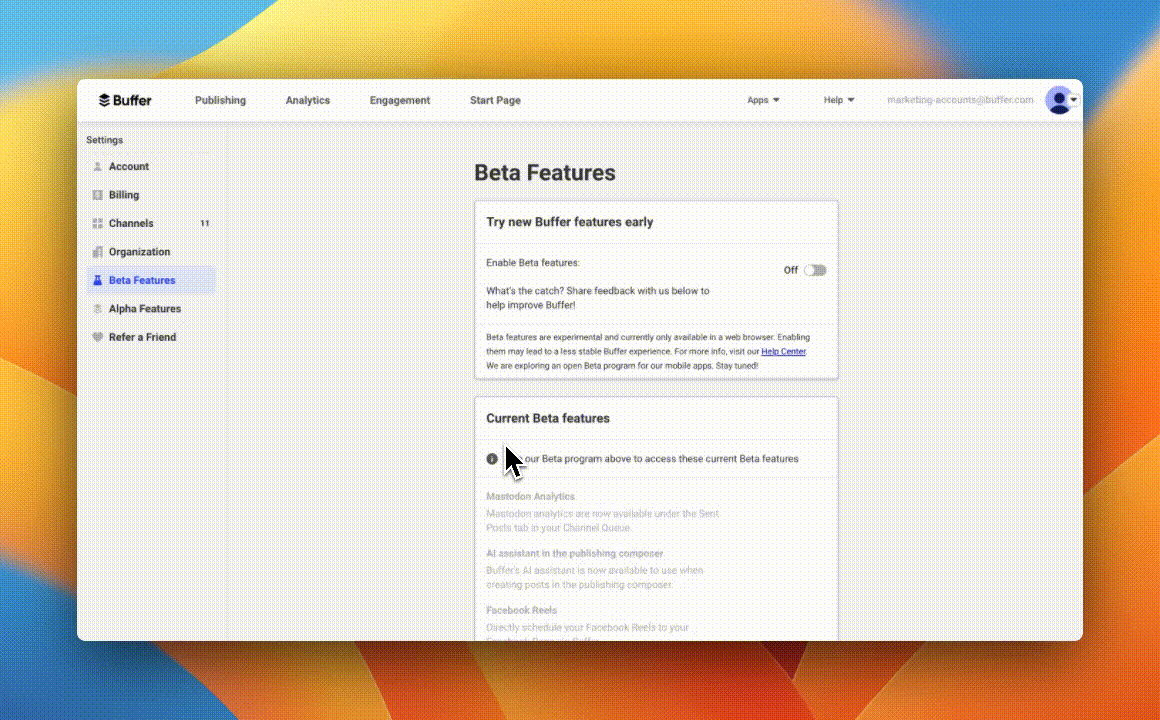Select Account in settings sidebar
1160x720 pixels.
coord(151,166)
